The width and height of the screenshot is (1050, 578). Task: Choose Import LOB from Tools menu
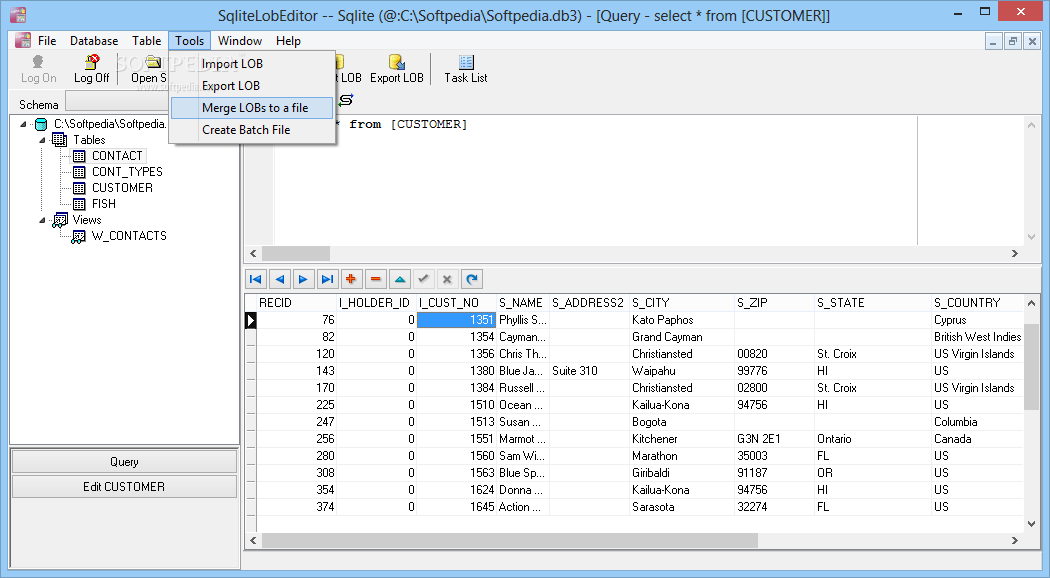pos(252,64)
